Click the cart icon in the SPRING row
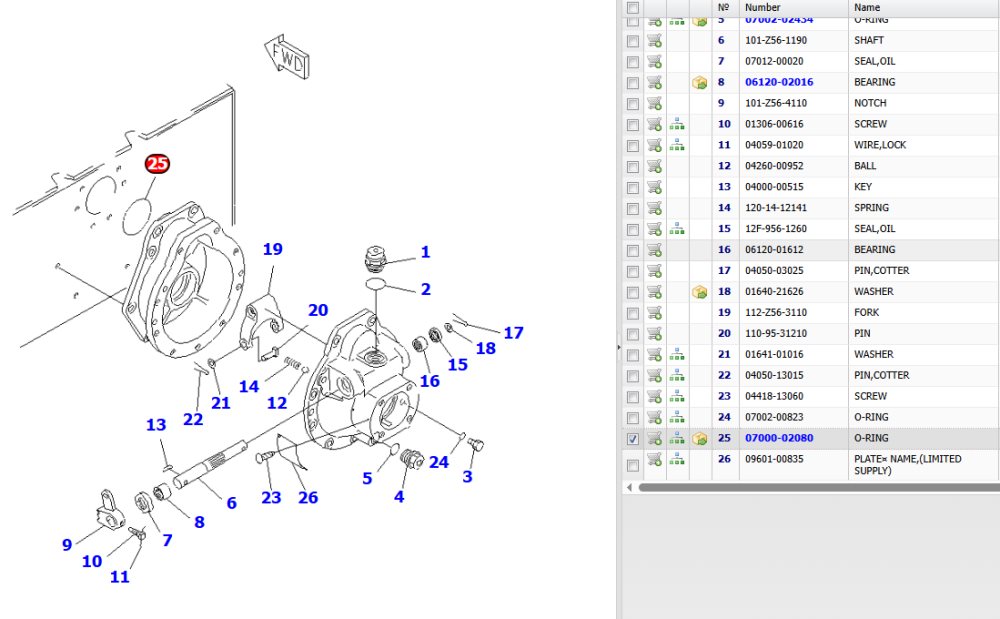Viewport: 1000px width, 619px height. 654,208
